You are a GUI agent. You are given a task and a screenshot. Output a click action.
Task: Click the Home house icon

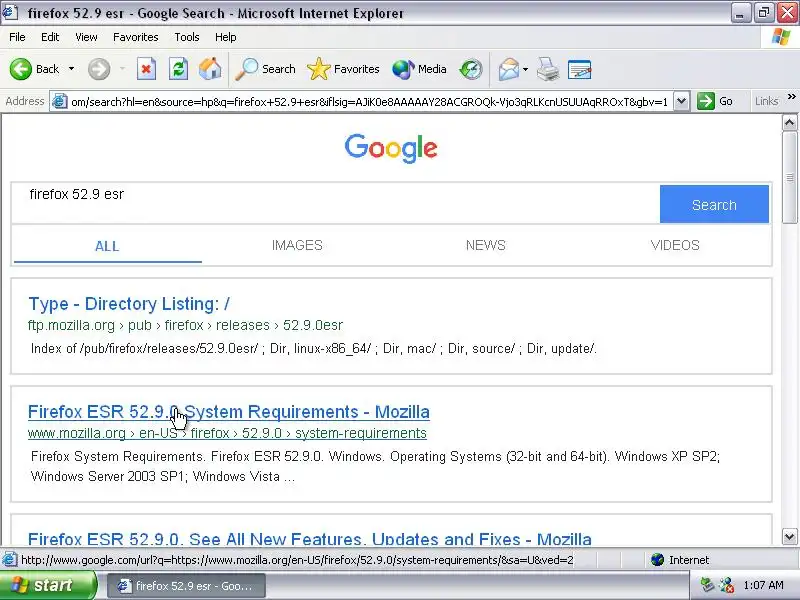point(210,69)
